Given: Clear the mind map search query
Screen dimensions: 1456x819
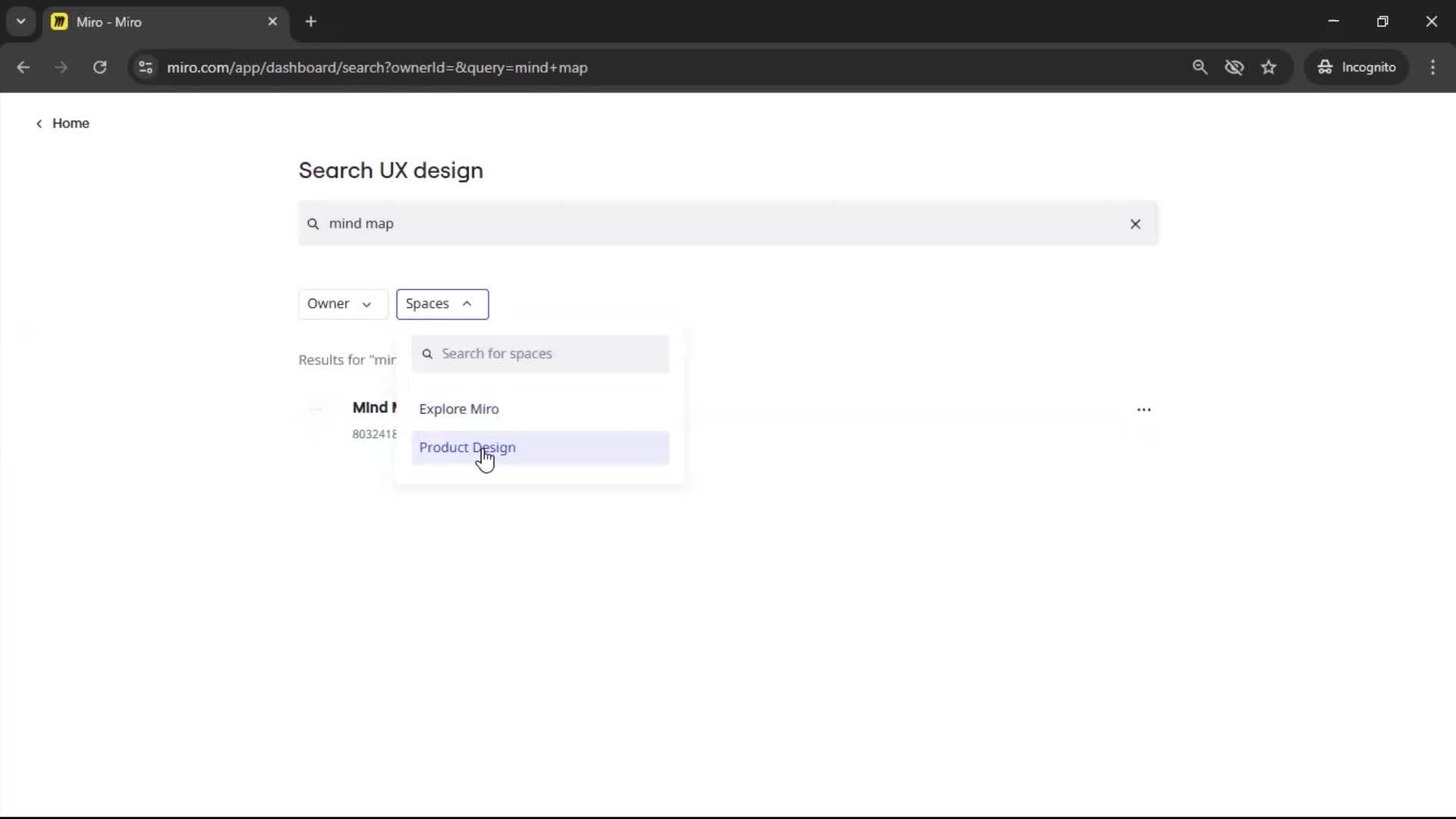Looking at the screenshot, I should pyautogui.click(x=1135, y=224).
